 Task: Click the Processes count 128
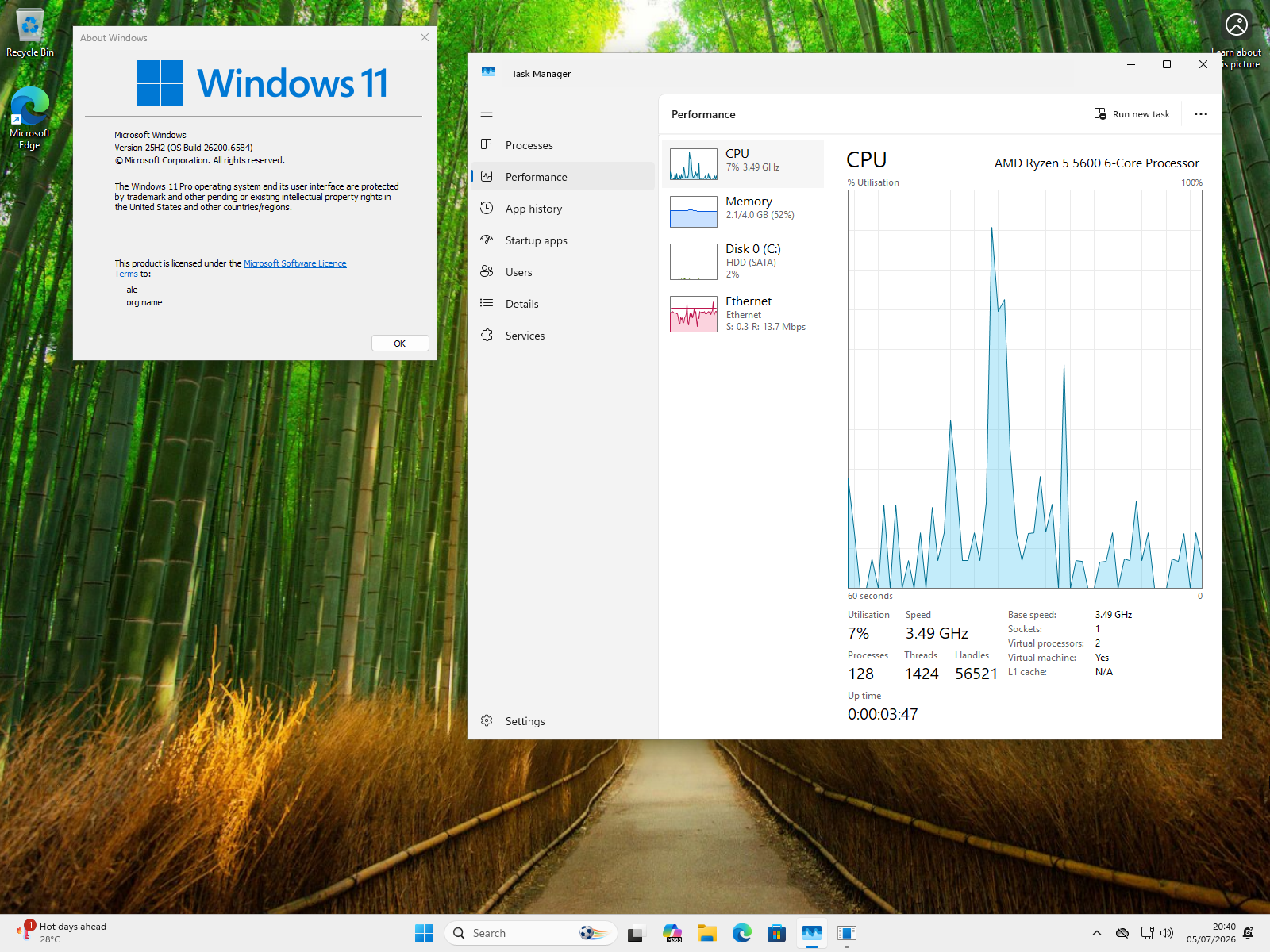pos(860,674)
